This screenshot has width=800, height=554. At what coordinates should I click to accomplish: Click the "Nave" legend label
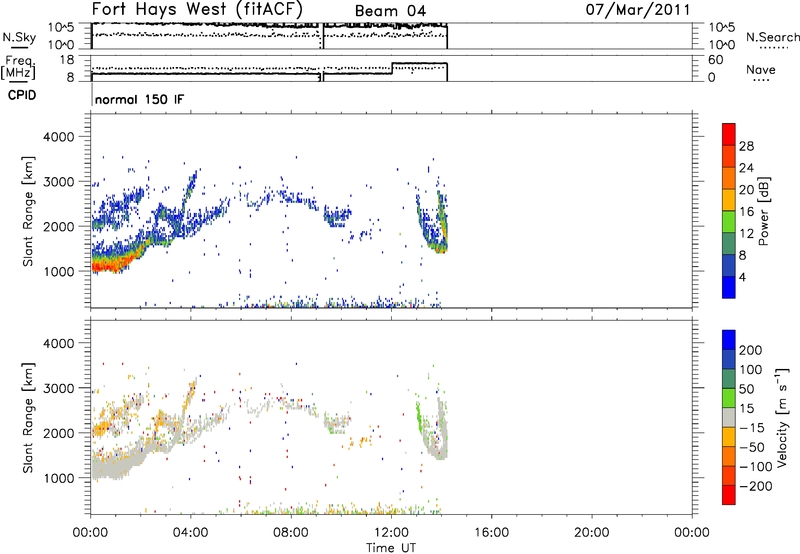(x=760, y=70)
